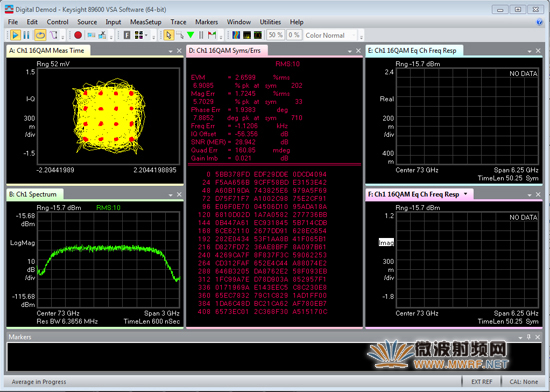Click the spectrogram display icon
Viewport: 550px width, 392px height.
[x=236, y=35]
